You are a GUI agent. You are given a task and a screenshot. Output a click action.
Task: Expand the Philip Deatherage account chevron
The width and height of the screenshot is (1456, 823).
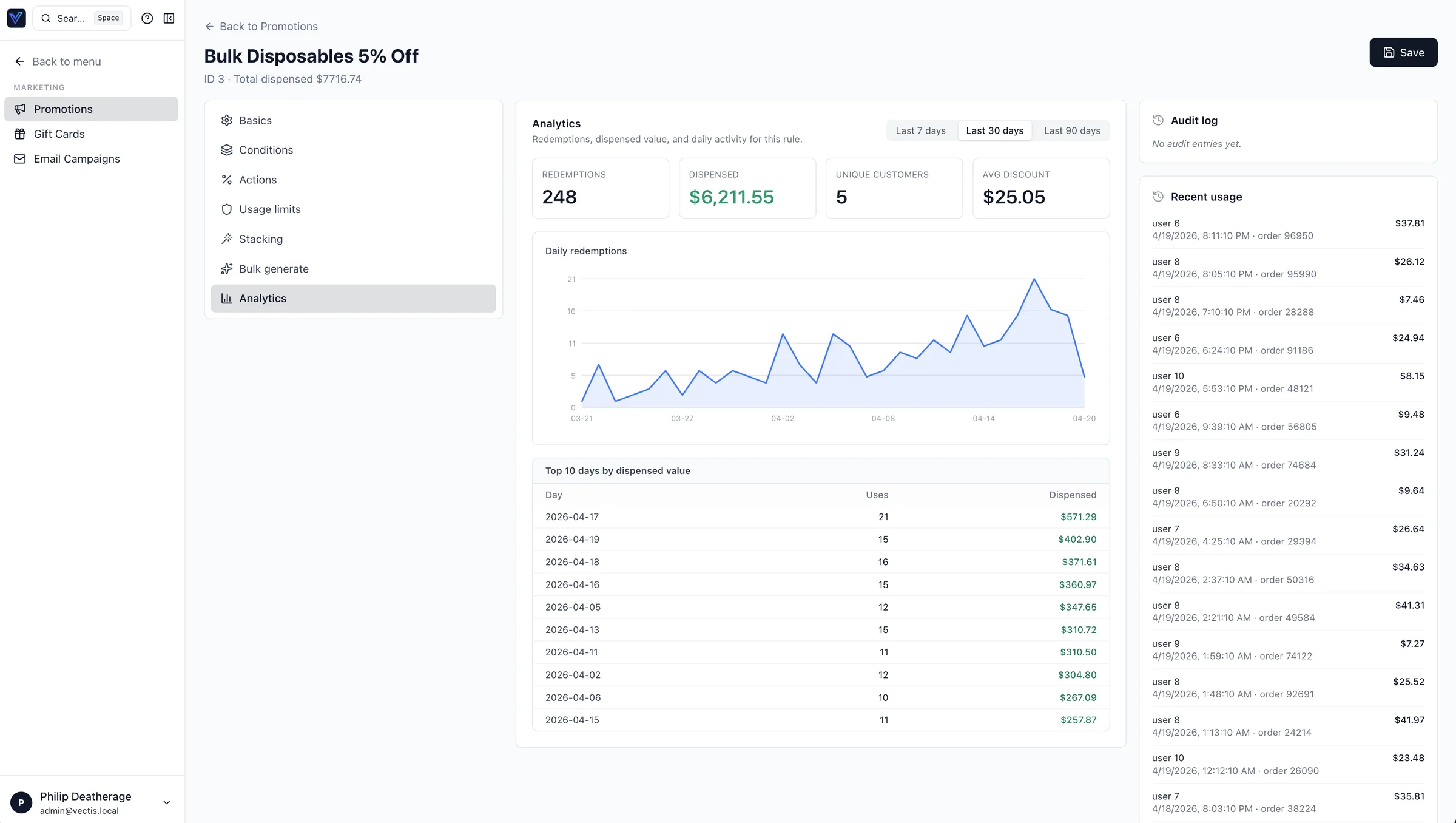(x=166, y=802)
